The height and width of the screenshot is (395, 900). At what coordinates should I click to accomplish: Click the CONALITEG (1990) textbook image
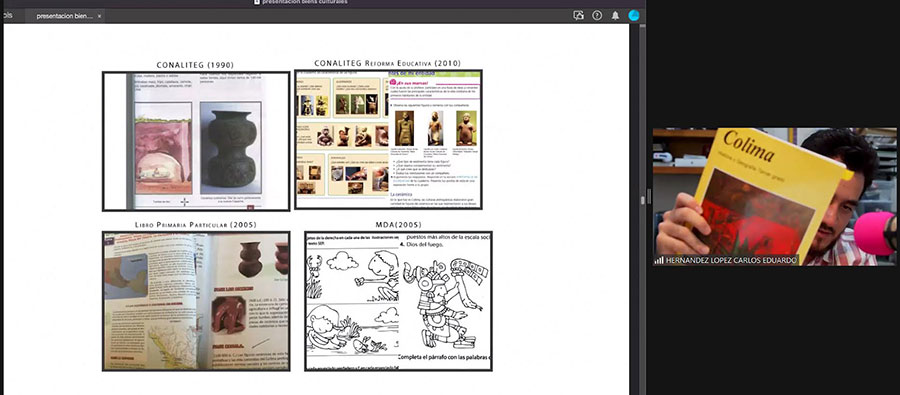(196, 141)
